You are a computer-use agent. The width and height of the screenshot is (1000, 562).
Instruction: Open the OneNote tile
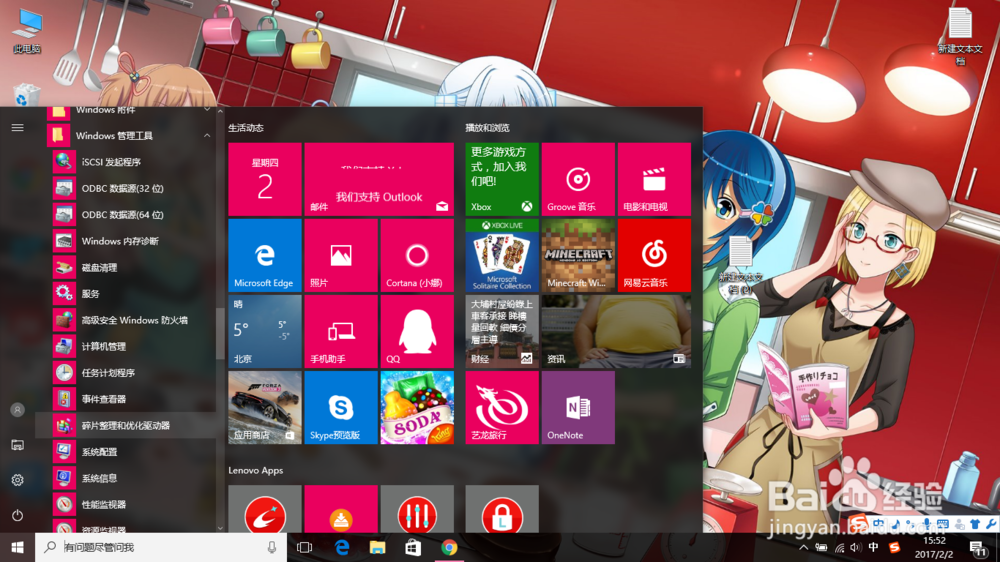coord(578,408)
